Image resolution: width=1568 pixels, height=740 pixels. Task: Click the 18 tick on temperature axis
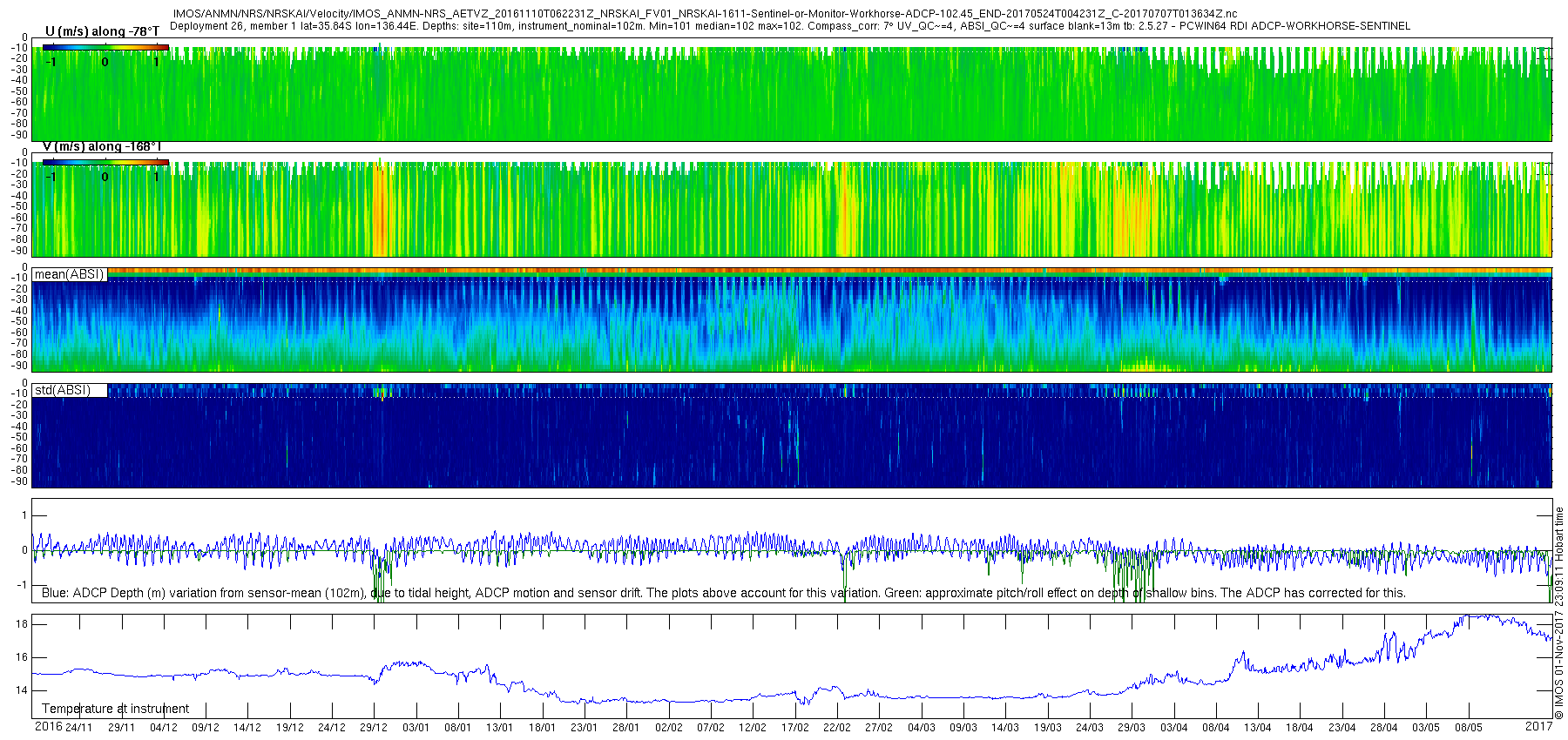[x=22, y=624]
